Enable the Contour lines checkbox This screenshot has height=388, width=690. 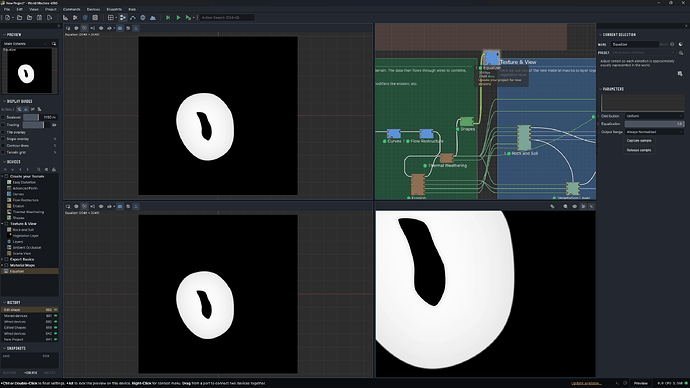(x=3, y=146)
